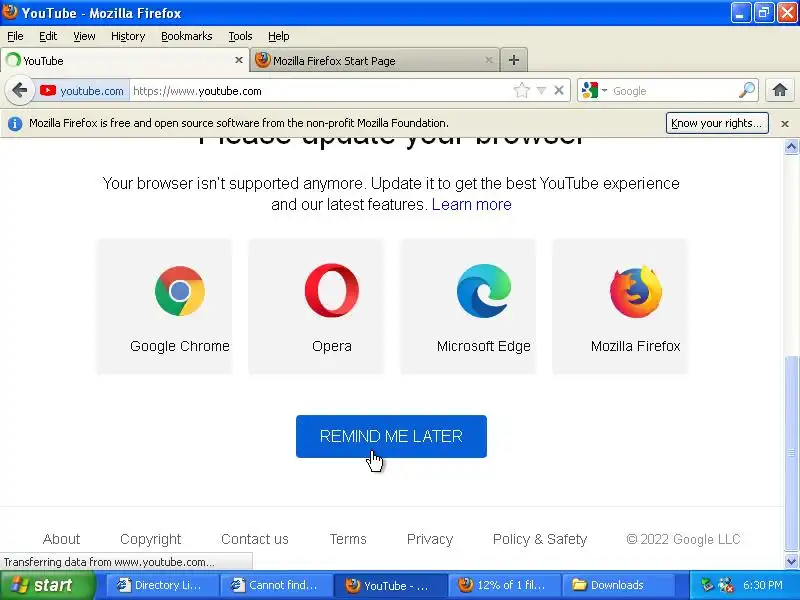Open the URL history dropdown arrow

tap(541, 91)
